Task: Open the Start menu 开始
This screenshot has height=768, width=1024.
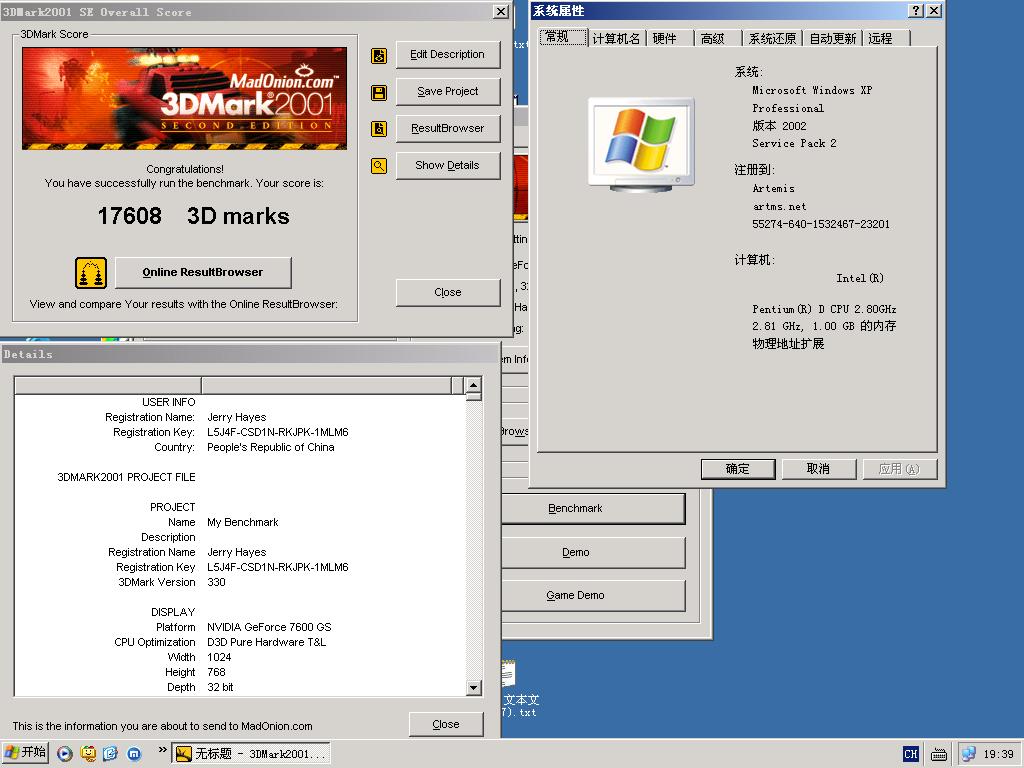Action: click(25, 753)
